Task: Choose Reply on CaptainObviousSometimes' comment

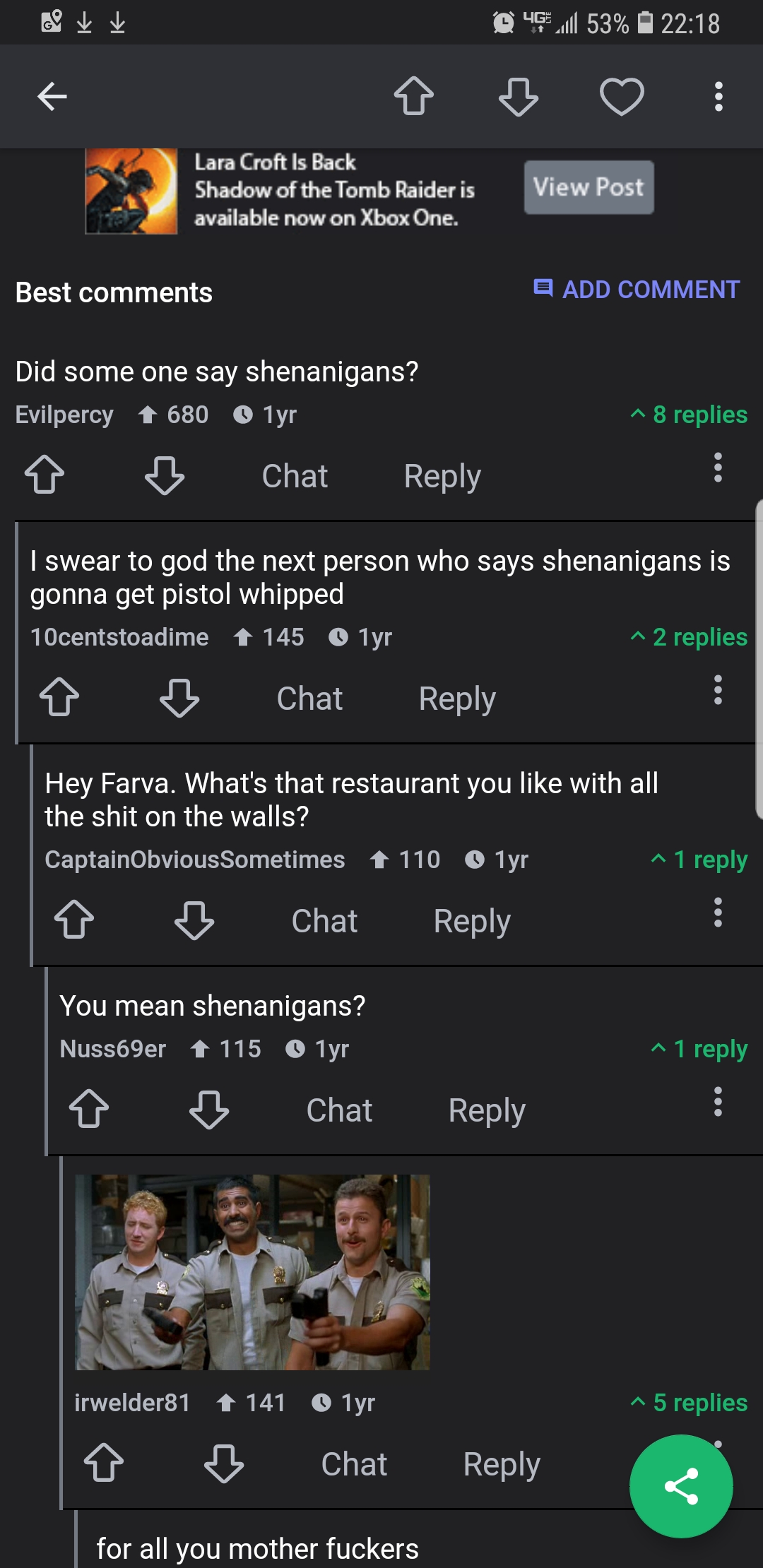Action: tap(472, 921)
